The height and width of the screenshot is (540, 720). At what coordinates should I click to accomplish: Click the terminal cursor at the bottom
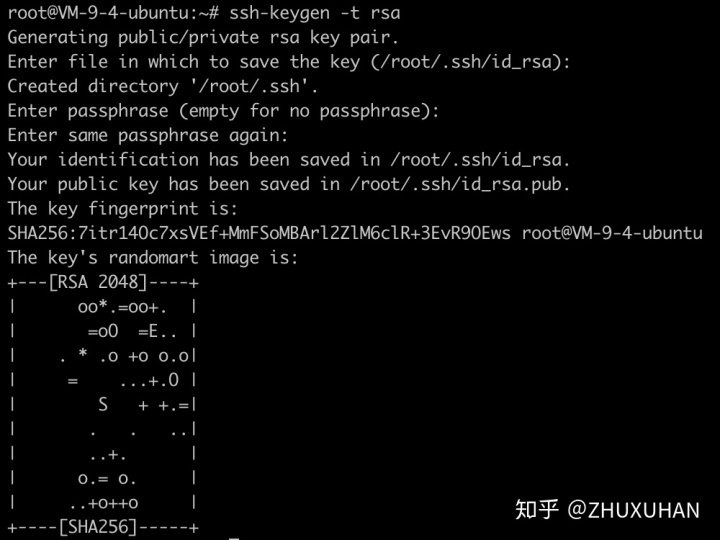234,538
